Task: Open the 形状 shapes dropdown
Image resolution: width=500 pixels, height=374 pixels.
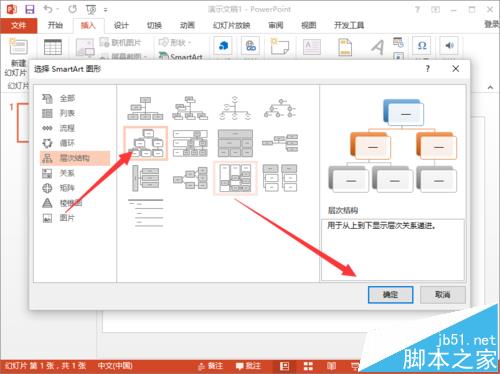Action: [175, 42]
